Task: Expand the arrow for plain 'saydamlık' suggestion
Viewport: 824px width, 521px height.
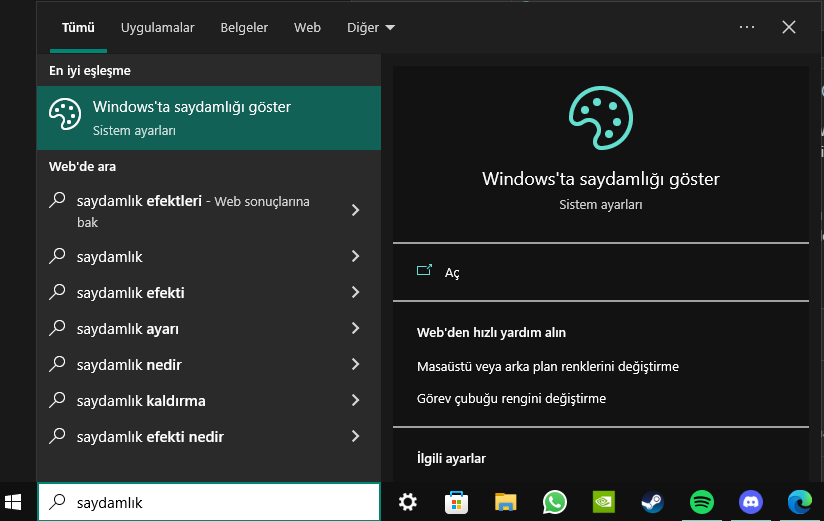Action: point(355,256)
